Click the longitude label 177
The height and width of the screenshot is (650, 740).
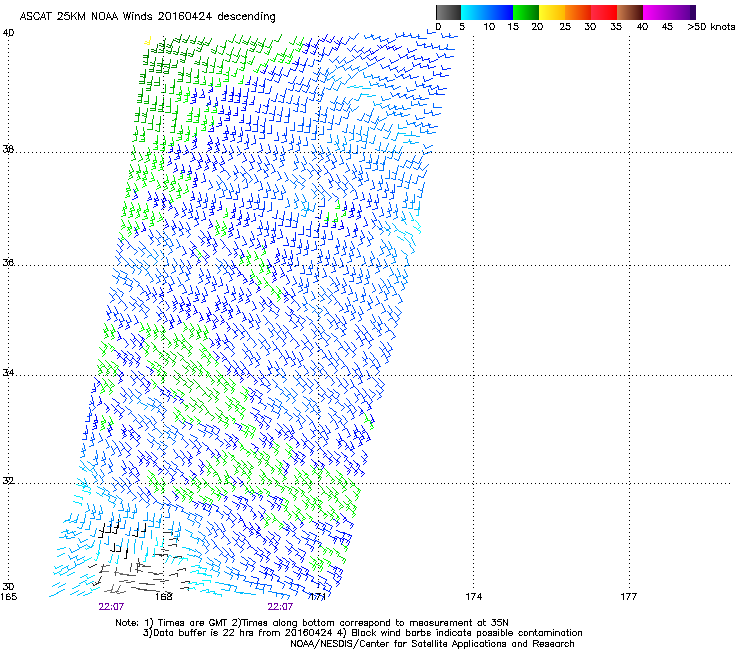[x=629, y=597]
